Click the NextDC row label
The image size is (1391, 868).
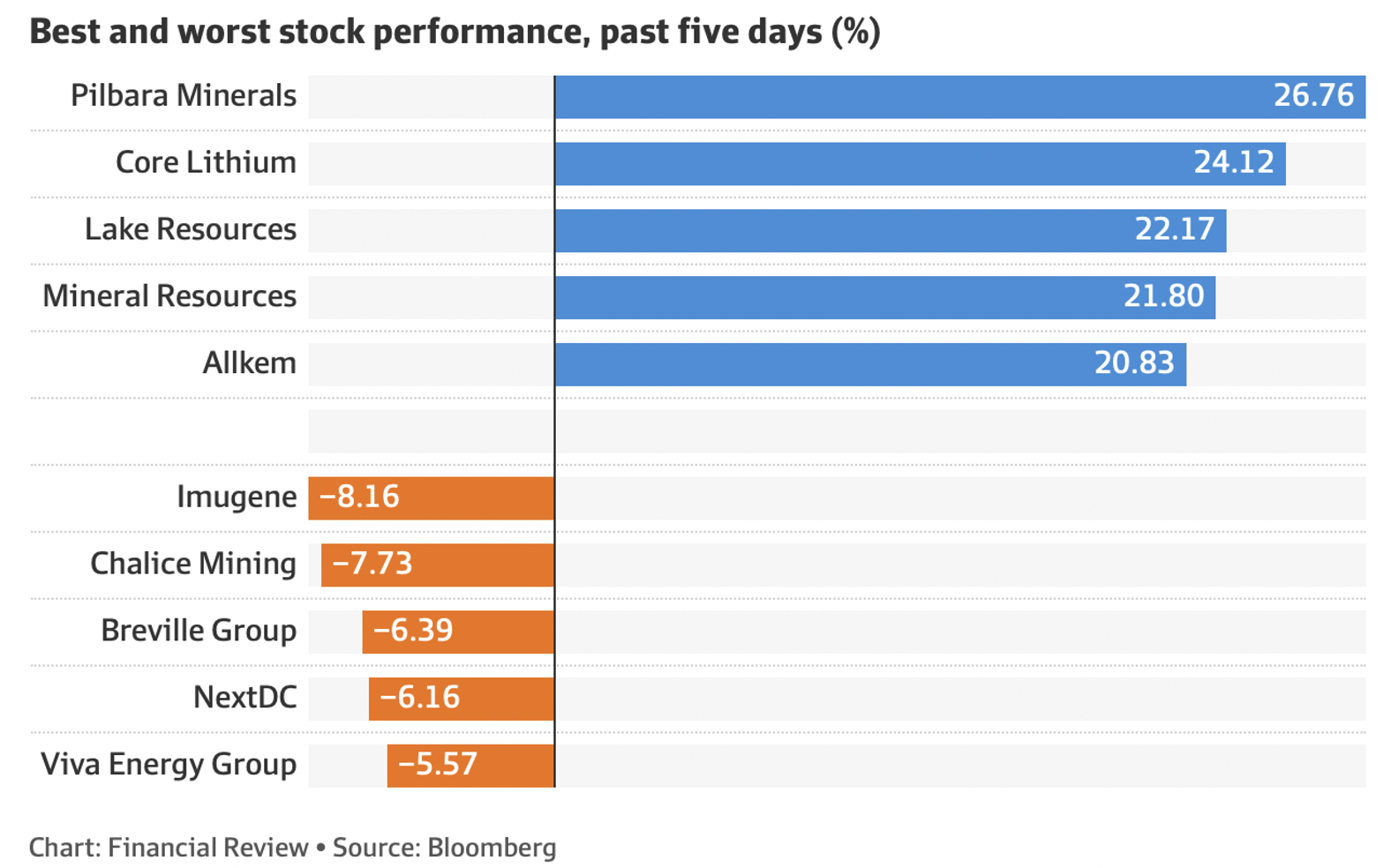click(x=244, y=698)
